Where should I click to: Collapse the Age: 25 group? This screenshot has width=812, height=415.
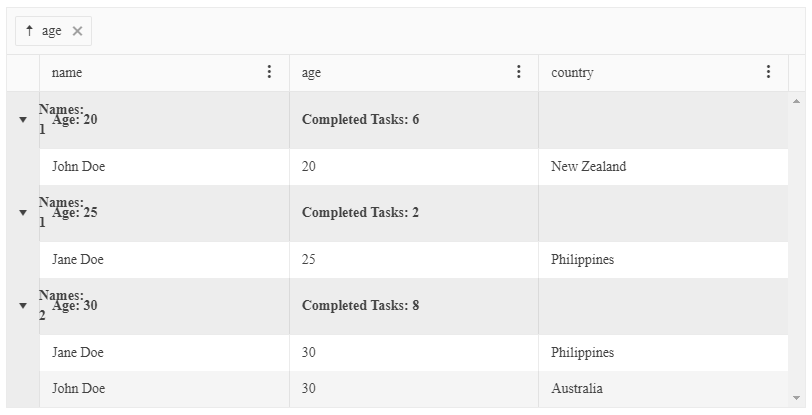23,213
